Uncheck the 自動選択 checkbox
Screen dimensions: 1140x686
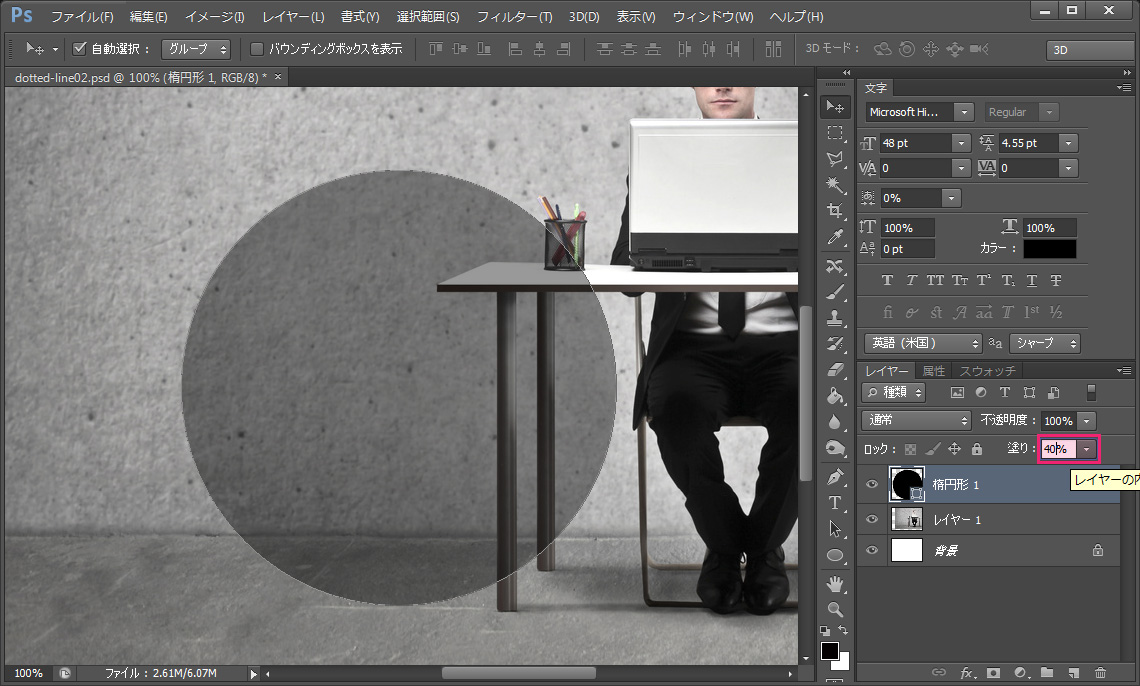(x=80, y=48)
